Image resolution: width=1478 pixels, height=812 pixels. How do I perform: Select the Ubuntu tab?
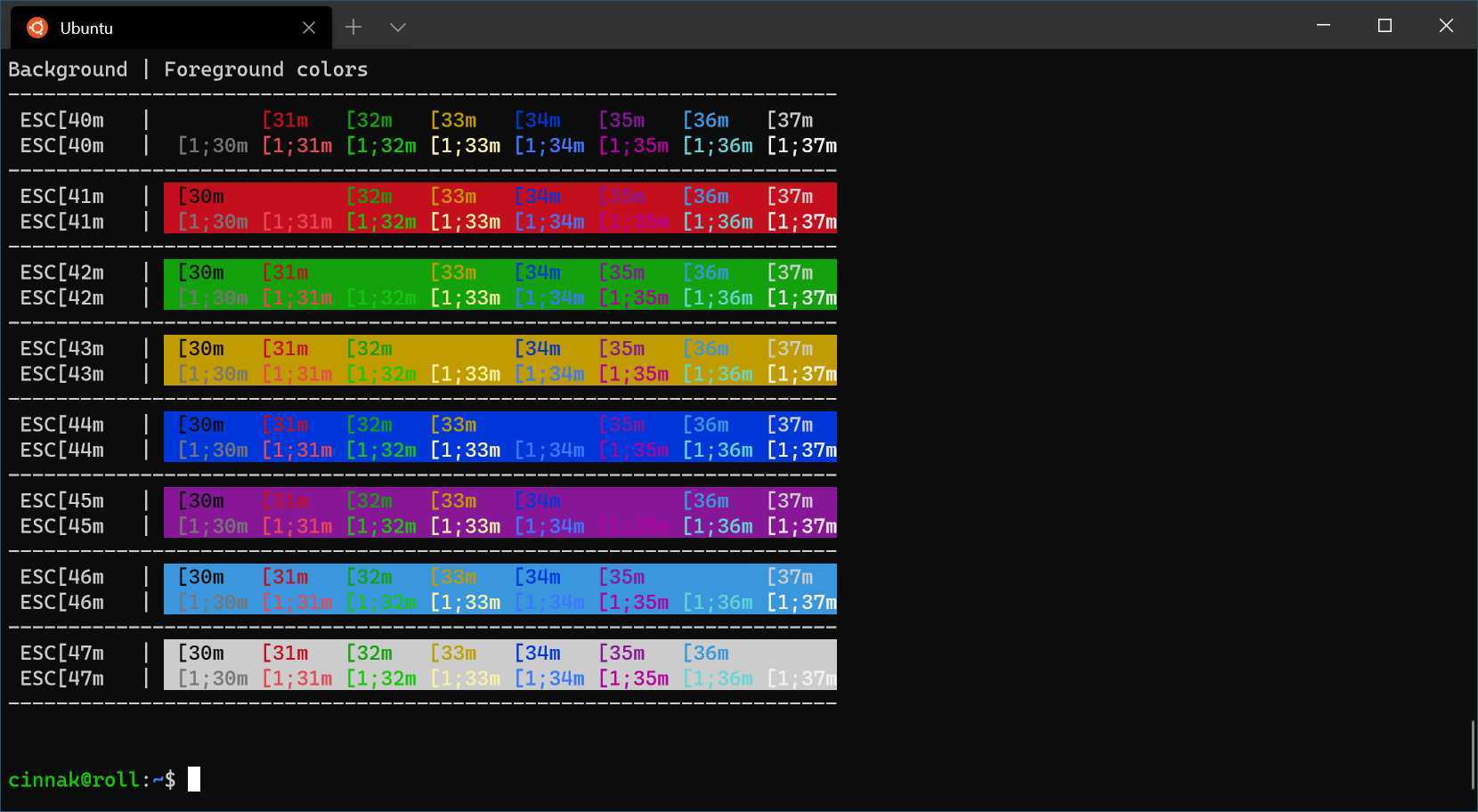click(x=171, y=28)
